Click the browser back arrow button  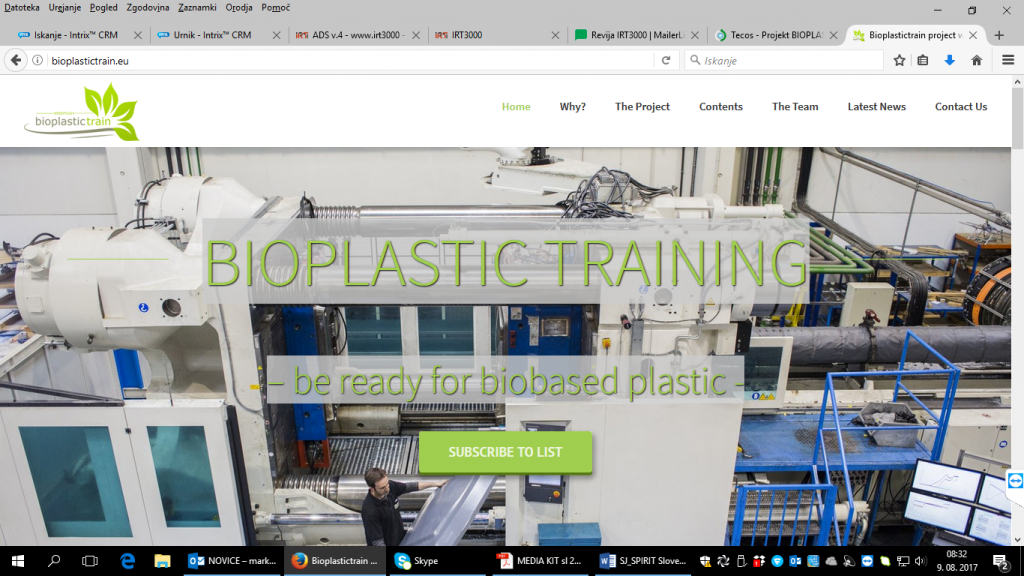15,60
